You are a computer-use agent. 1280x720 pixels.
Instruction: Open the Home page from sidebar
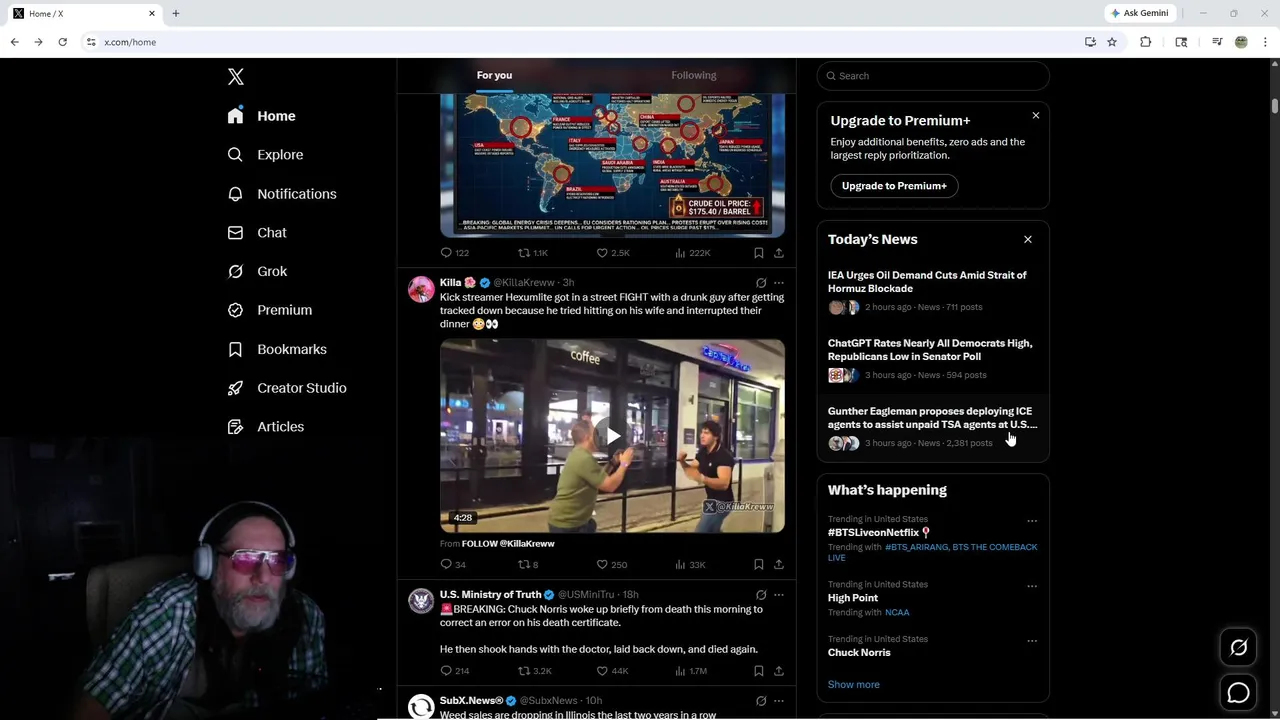pyautogui.click(x=262, y=116)
